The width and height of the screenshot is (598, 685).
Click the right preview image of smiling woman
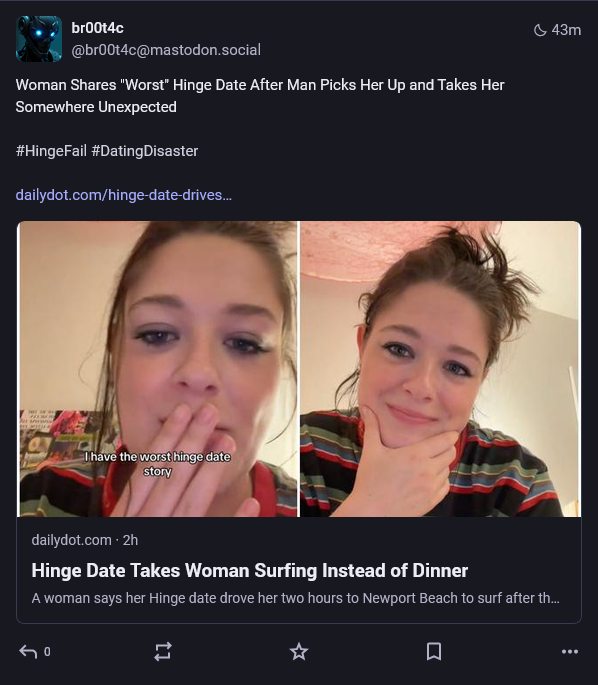pyautogui.click(x=440, y=369)
